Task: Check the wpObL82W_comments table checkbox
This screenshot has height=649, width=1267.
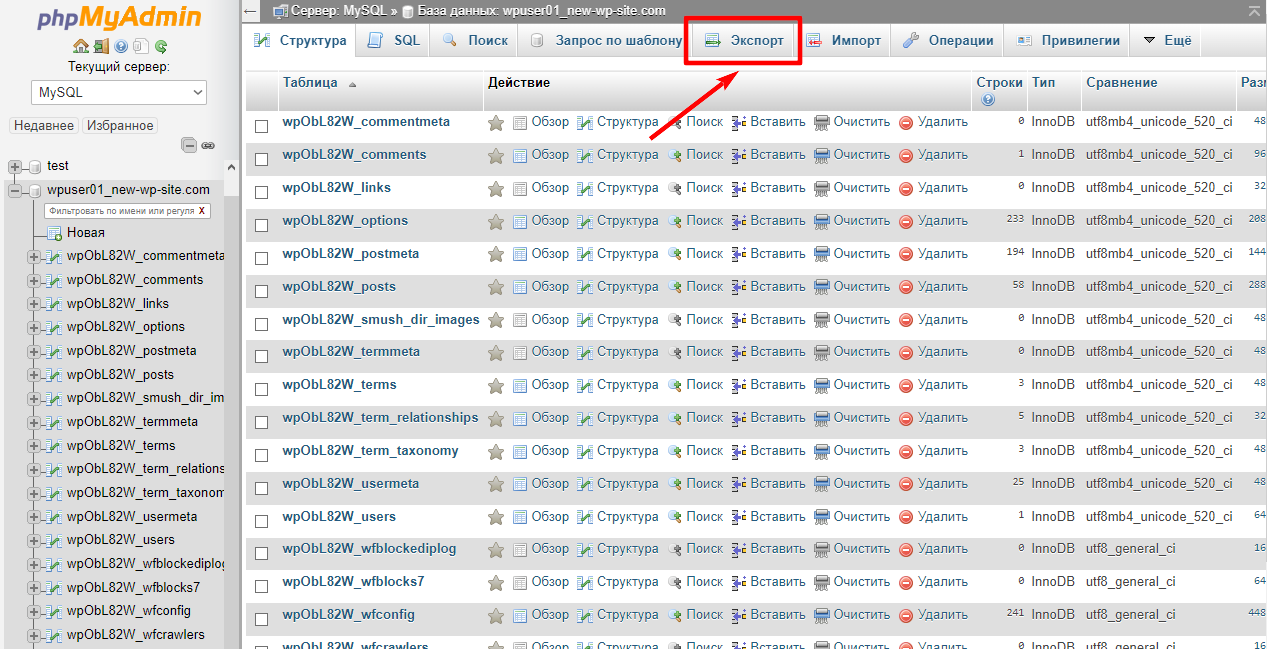Action: (x=262, y=159)
